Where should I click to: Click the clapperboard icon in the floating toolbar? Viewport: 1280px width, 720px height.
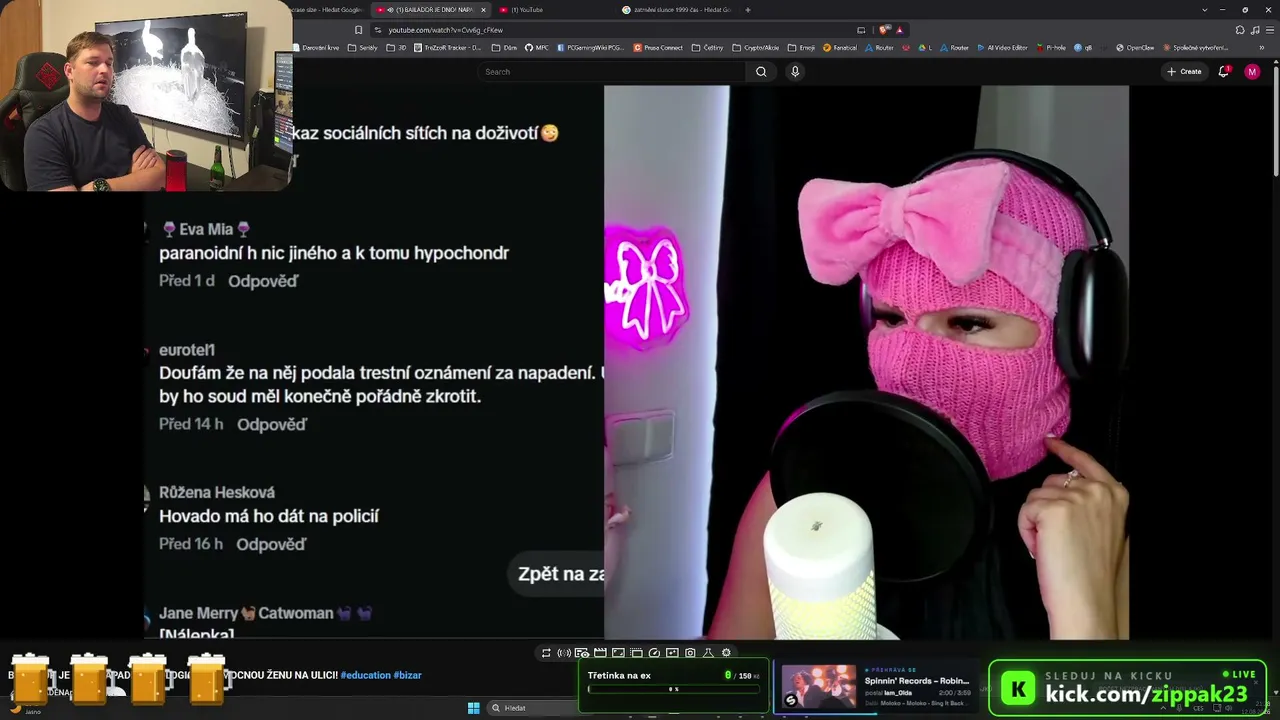[x=600, y=653]
